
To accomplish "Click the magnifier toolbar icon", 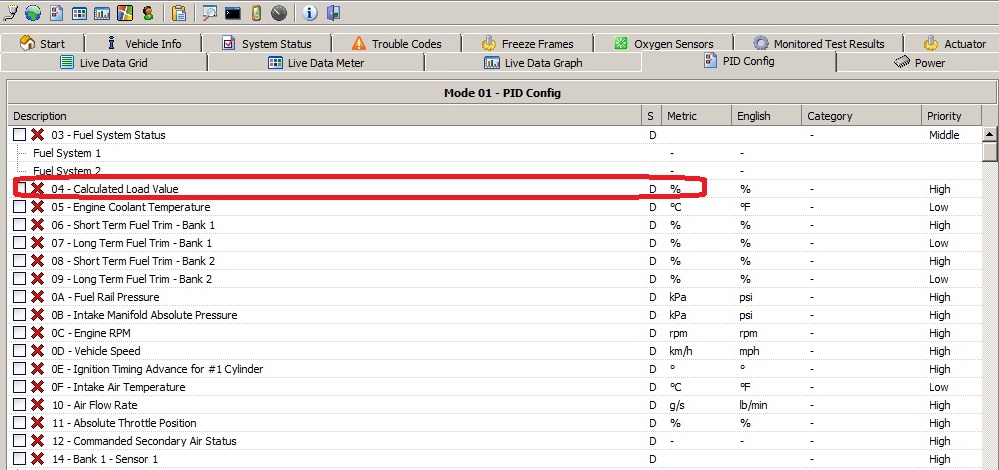I will coord(210,13).
